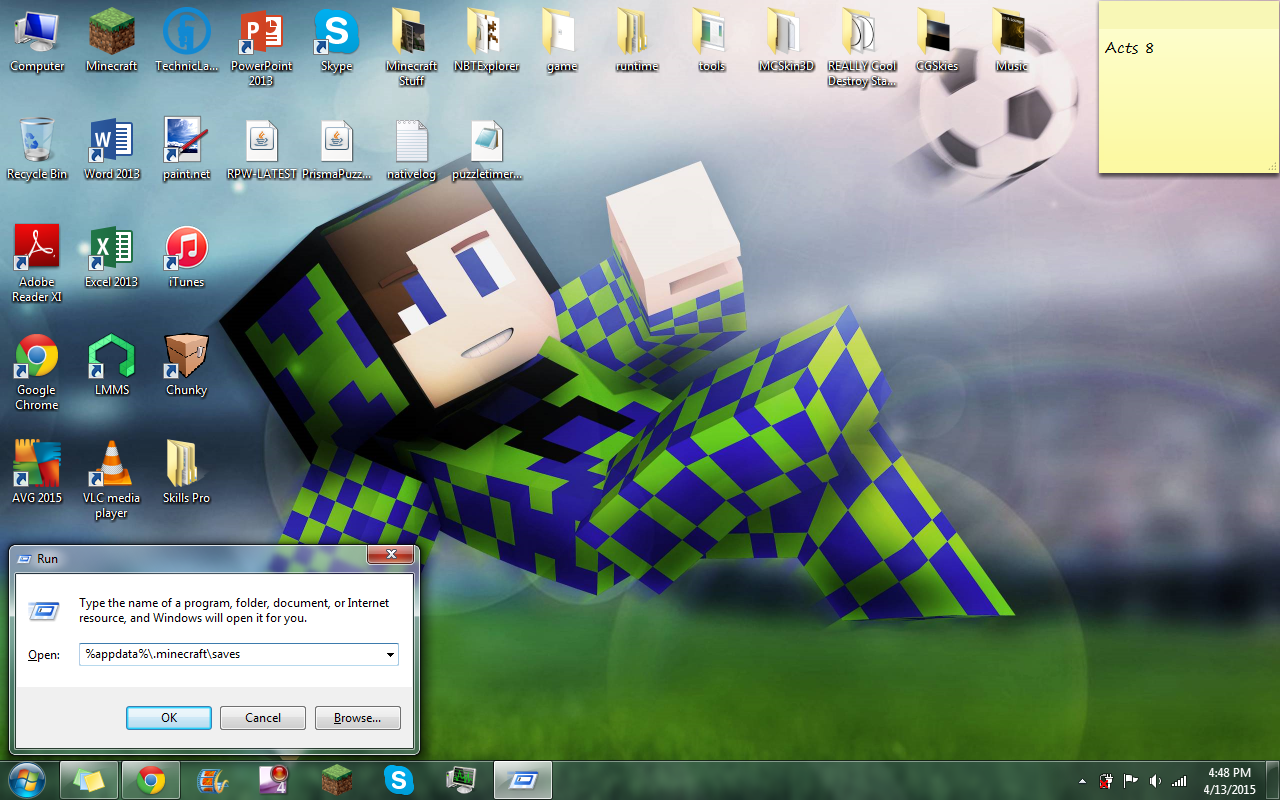Select the CGSkies folder icon

pyautogui.click(x=936, y=40)
